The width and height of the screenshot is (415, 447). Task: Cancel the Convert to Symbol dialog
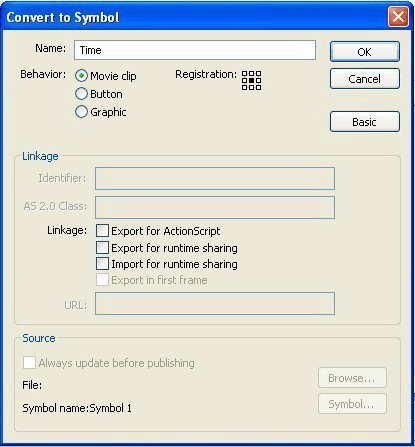click(365, 79)
